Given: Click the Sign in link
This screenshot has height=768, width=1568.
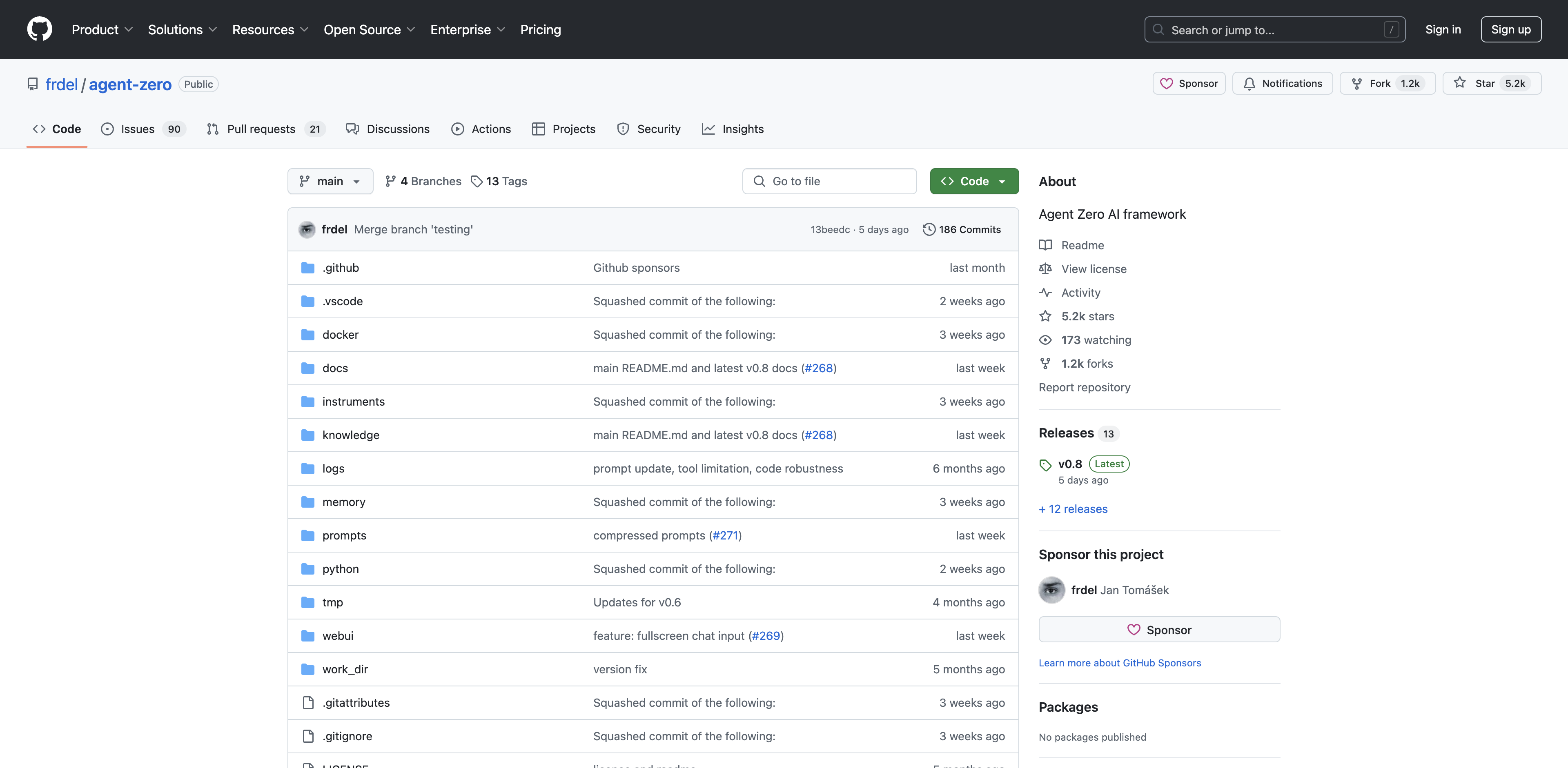Looking at the screenshot, I should tap(1443, 29).
